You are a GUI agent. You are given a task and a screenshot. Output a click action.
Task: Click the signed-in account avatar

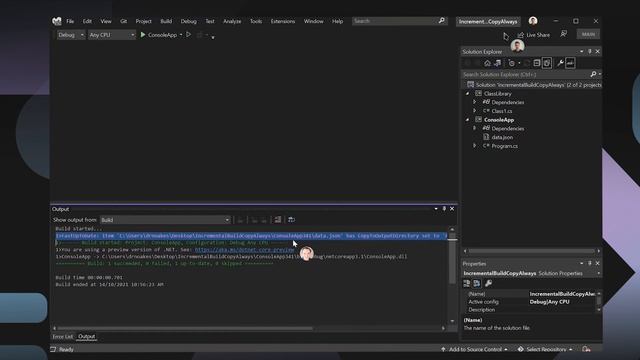pos(533,21)
